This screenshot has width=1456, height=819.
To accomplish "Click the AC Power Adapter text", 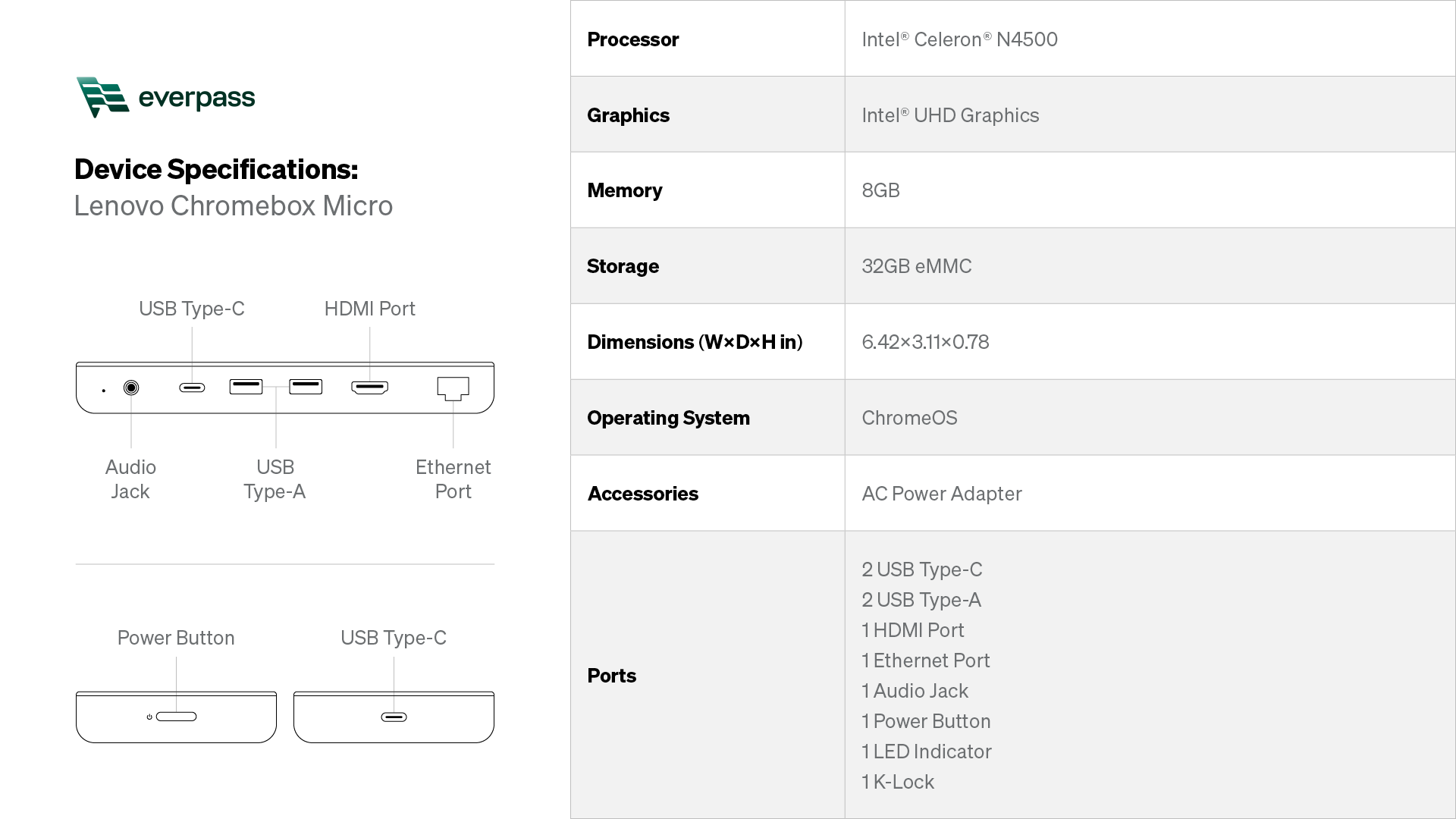I will [x=941, y=494].
